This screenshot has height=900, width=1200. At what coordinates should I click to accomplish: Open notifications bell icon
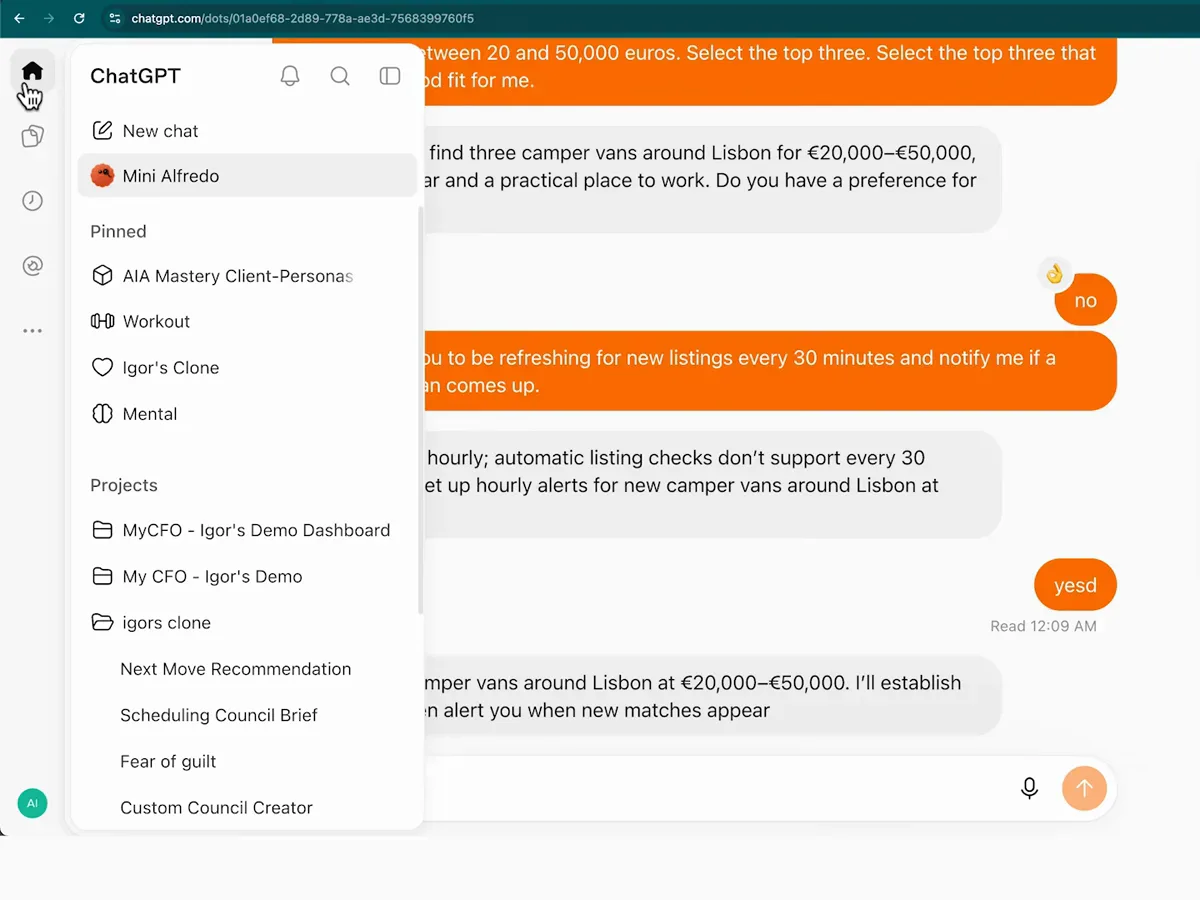click(x=290, y=76)
